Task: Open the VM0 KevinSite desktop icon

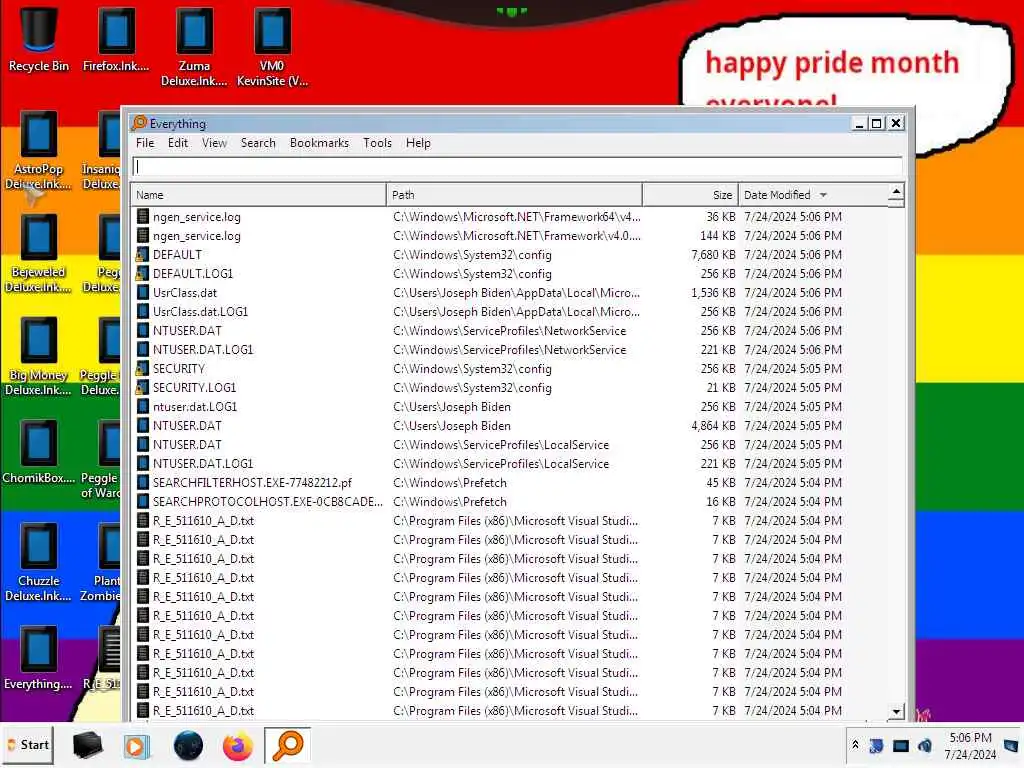Action: 272,47
